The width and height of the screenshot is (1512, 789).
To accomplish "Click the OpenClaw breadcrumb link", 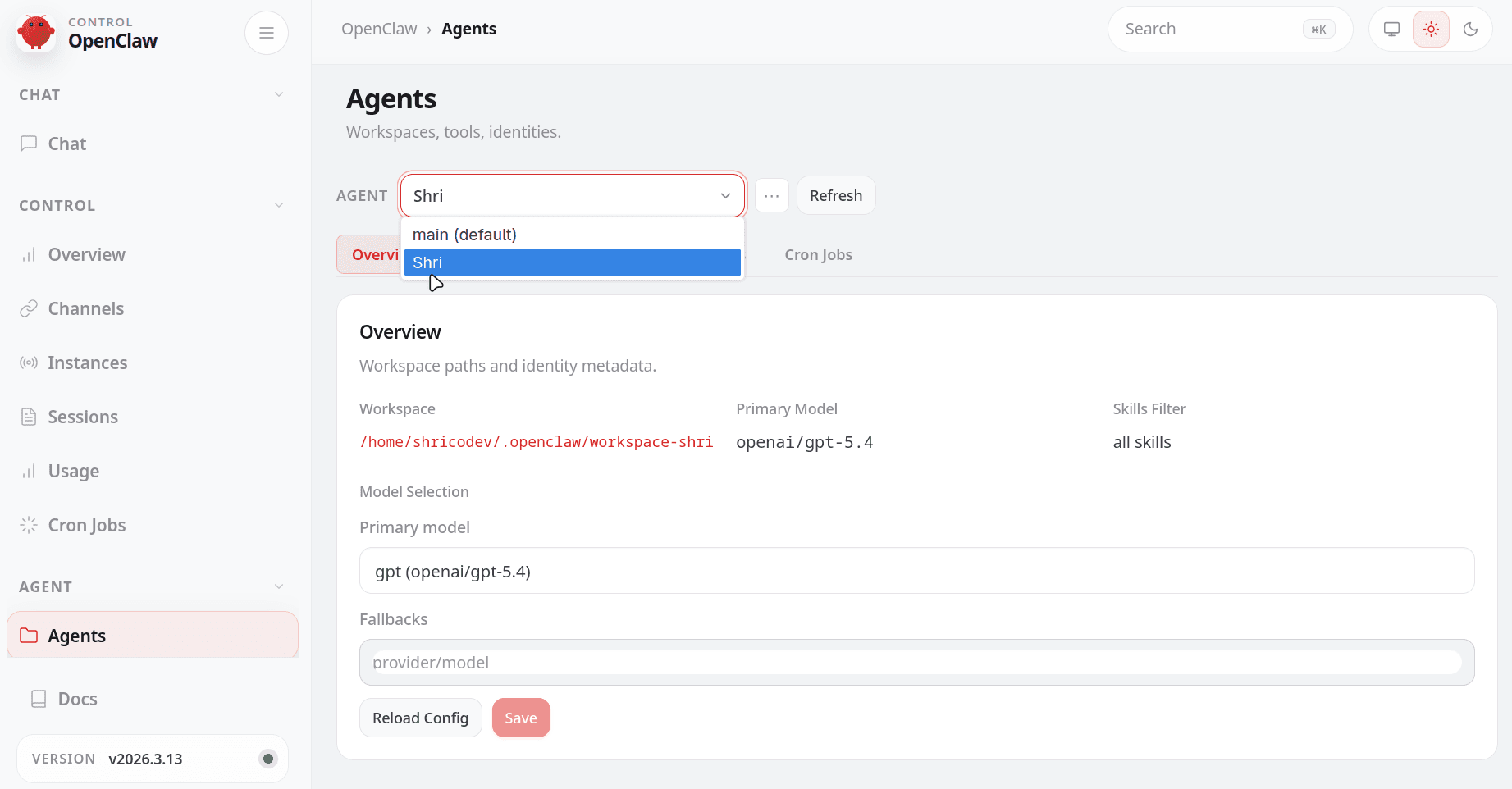I will point(379,30).
